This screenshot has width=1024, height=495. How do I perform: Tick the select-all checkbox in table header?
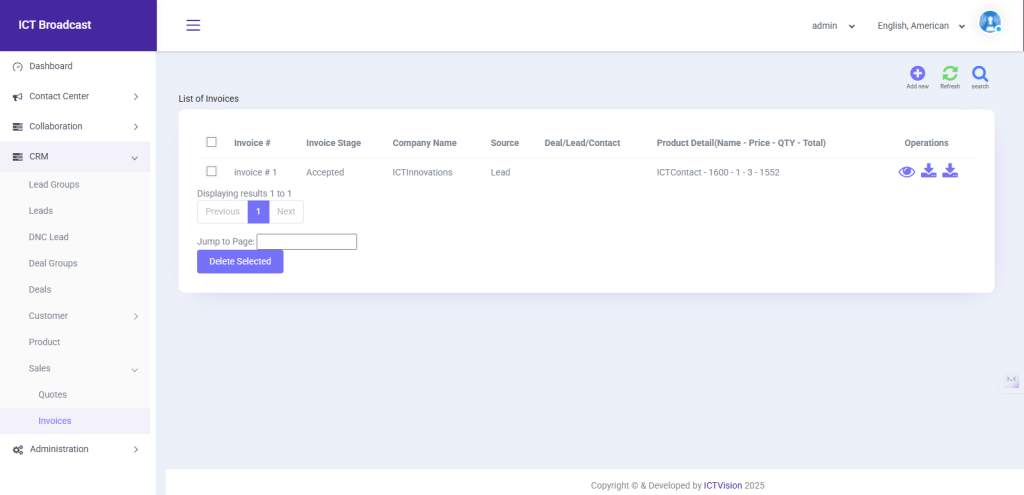point(211,142)
